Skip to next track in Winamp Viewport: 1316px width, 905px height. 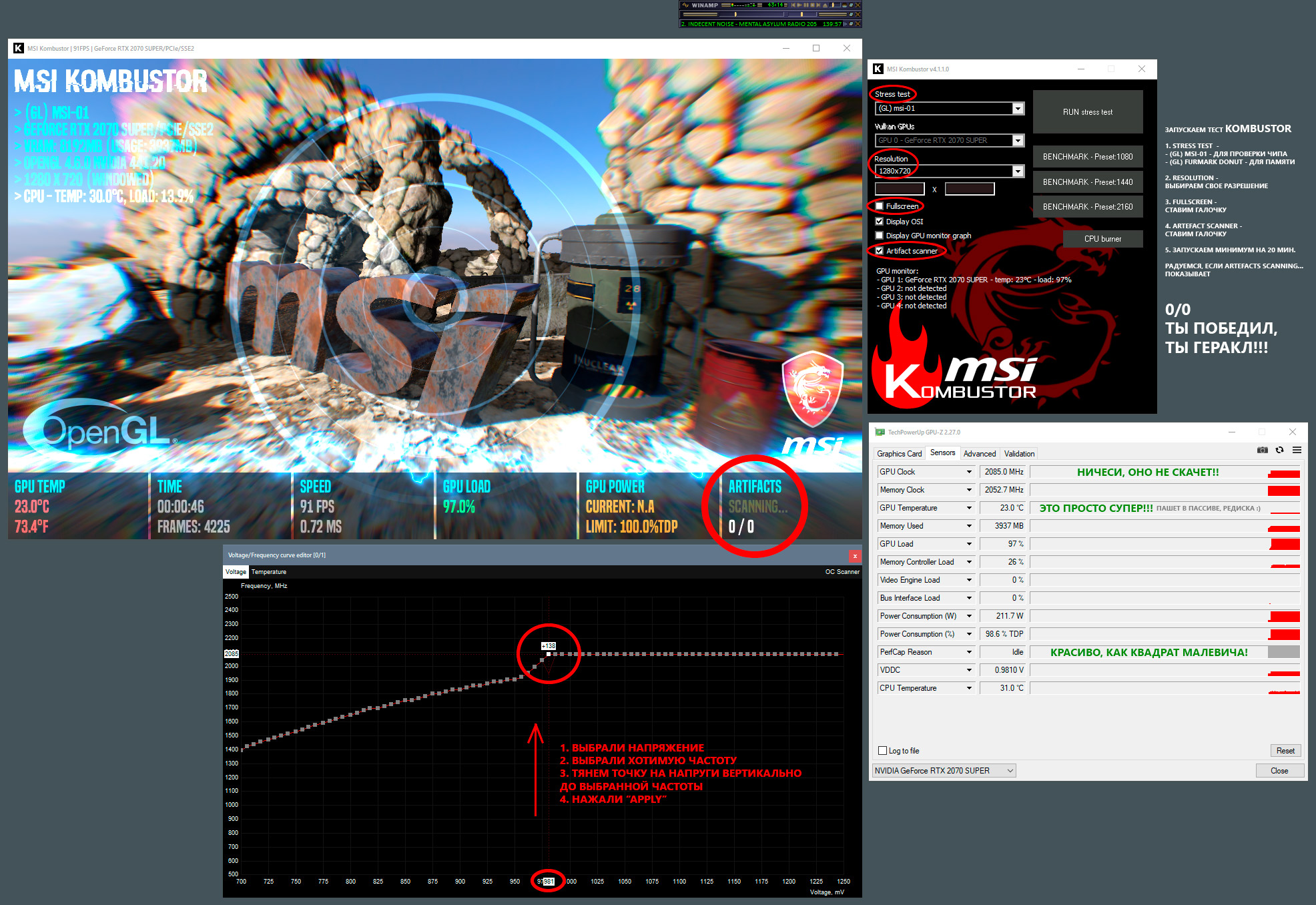point(818,5)
